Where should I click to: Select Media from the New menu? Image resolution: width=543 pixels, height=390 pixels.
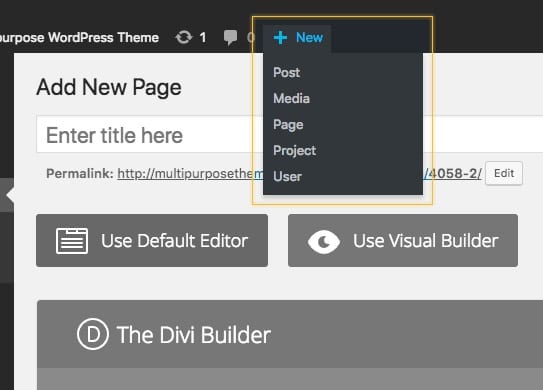coord(291,99)
